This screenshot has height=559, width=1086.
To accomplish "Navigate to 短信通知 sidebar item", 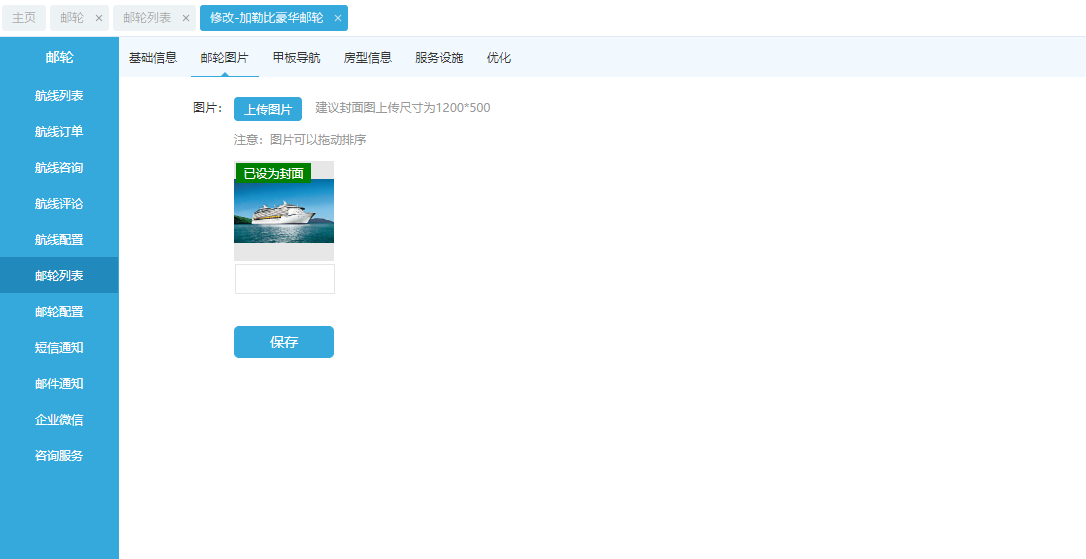I will pos(59,348).
